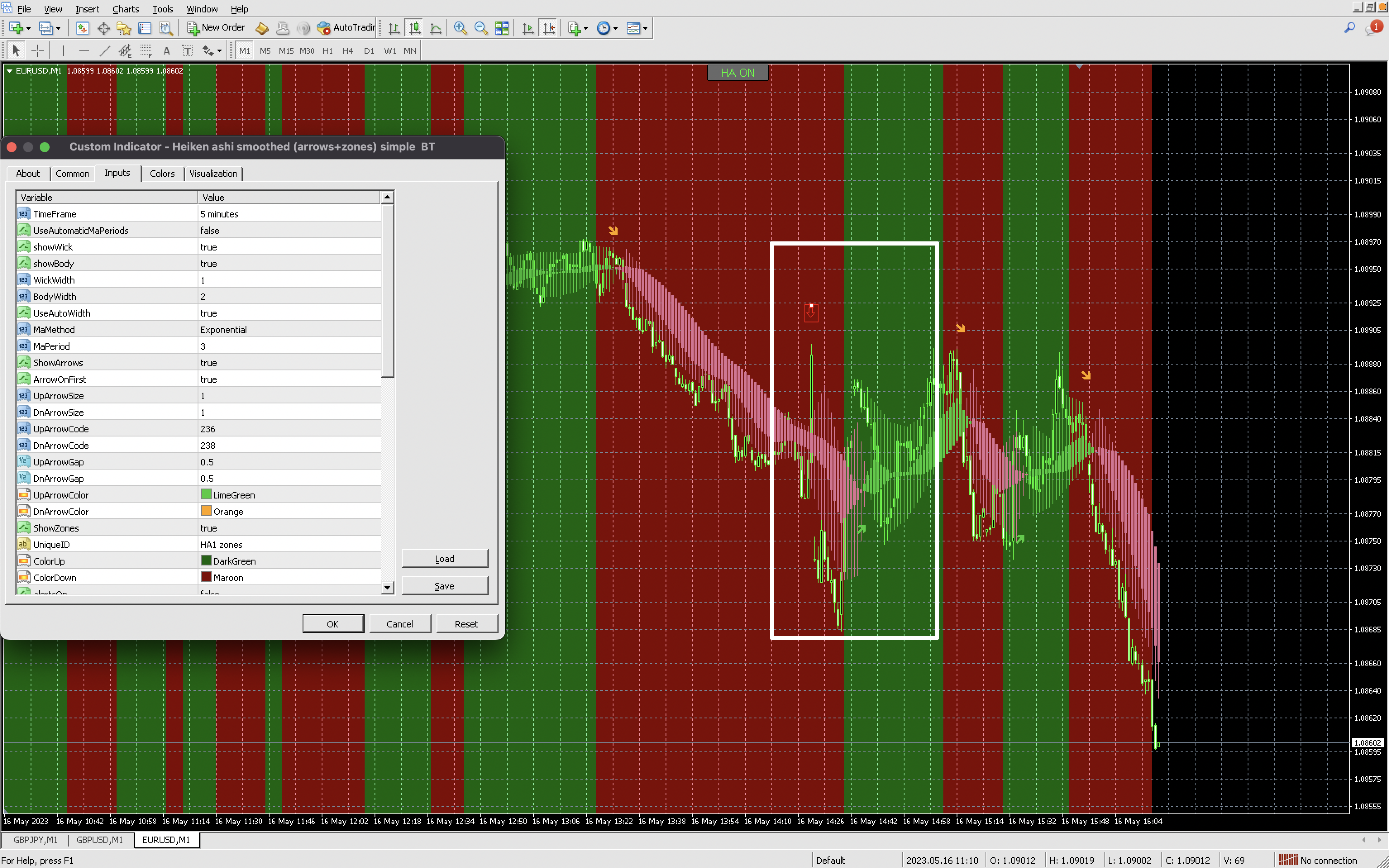Click the LimeGreen UpArrowColor swatch
The width and height of the screenshot is (1389, 868).
click(206, 494)
